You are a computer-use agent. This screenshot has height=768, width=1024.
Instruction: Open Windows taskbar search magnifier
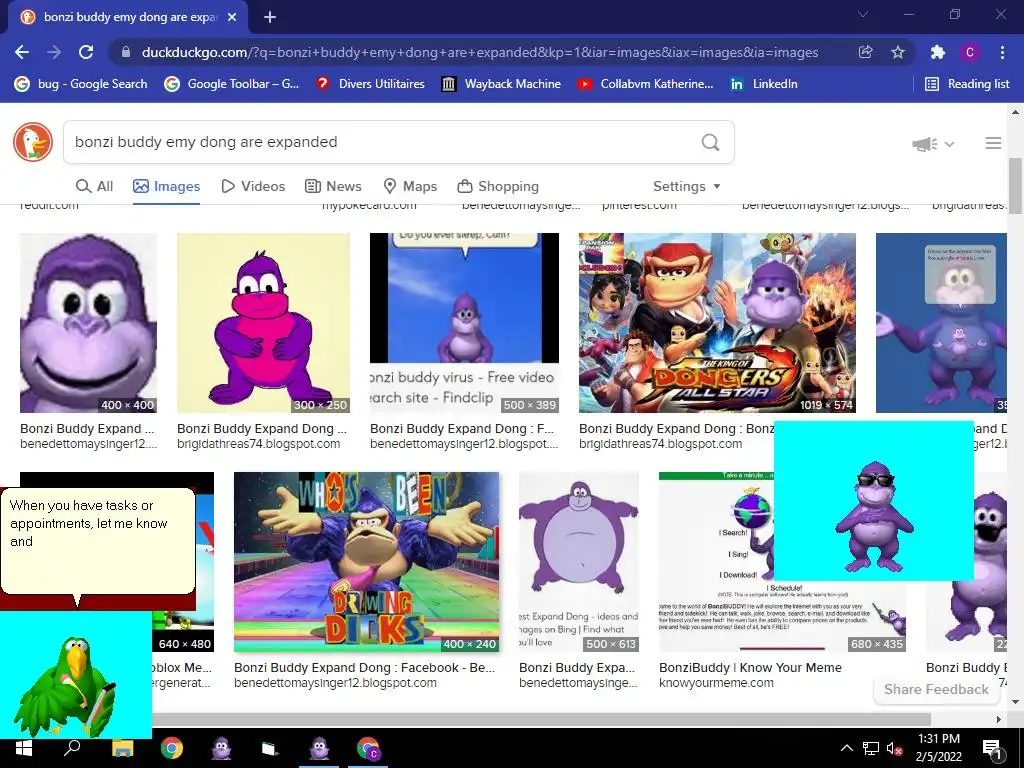[72, 748]
